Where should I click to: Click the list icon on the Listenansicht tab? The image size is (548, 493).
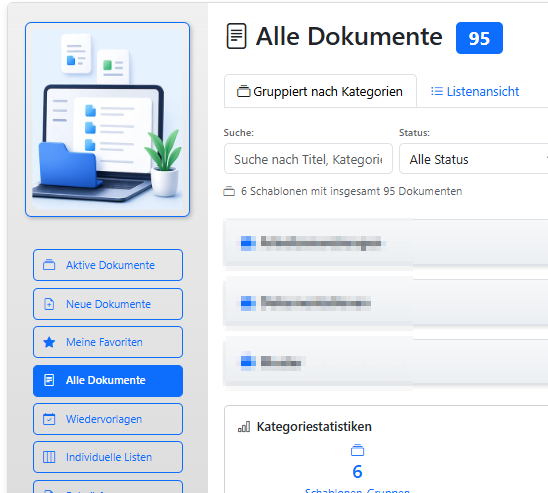(x=437, y=91)
